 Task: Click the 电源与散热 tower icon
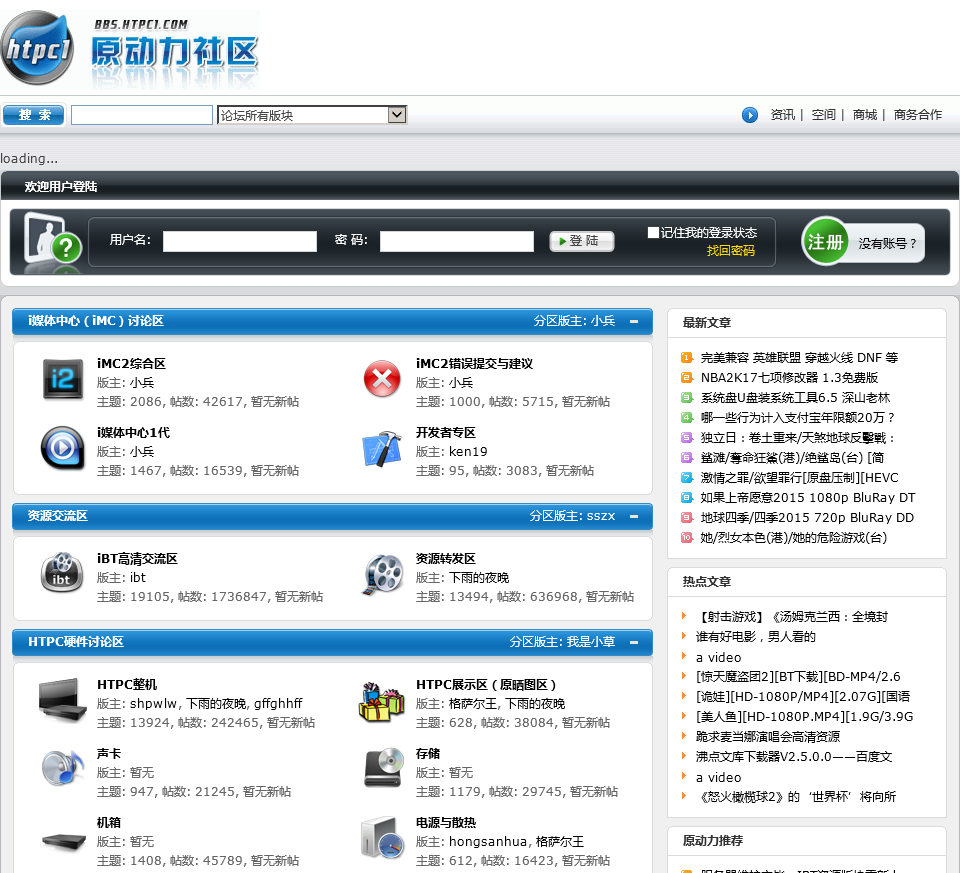(383, 838)
